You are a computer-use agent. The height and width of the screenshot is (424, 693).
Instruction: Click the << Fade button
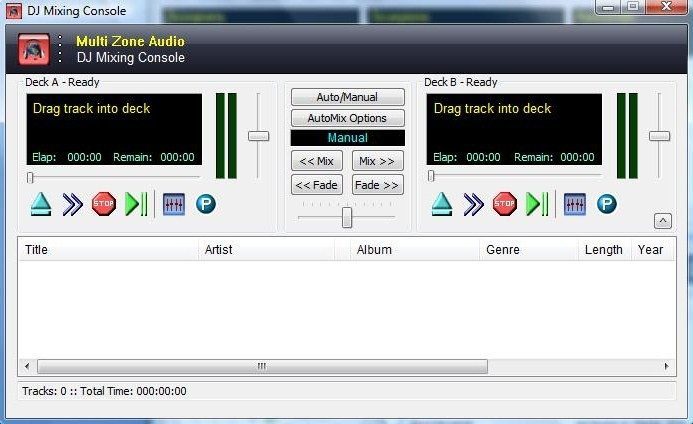pos(317,185)
